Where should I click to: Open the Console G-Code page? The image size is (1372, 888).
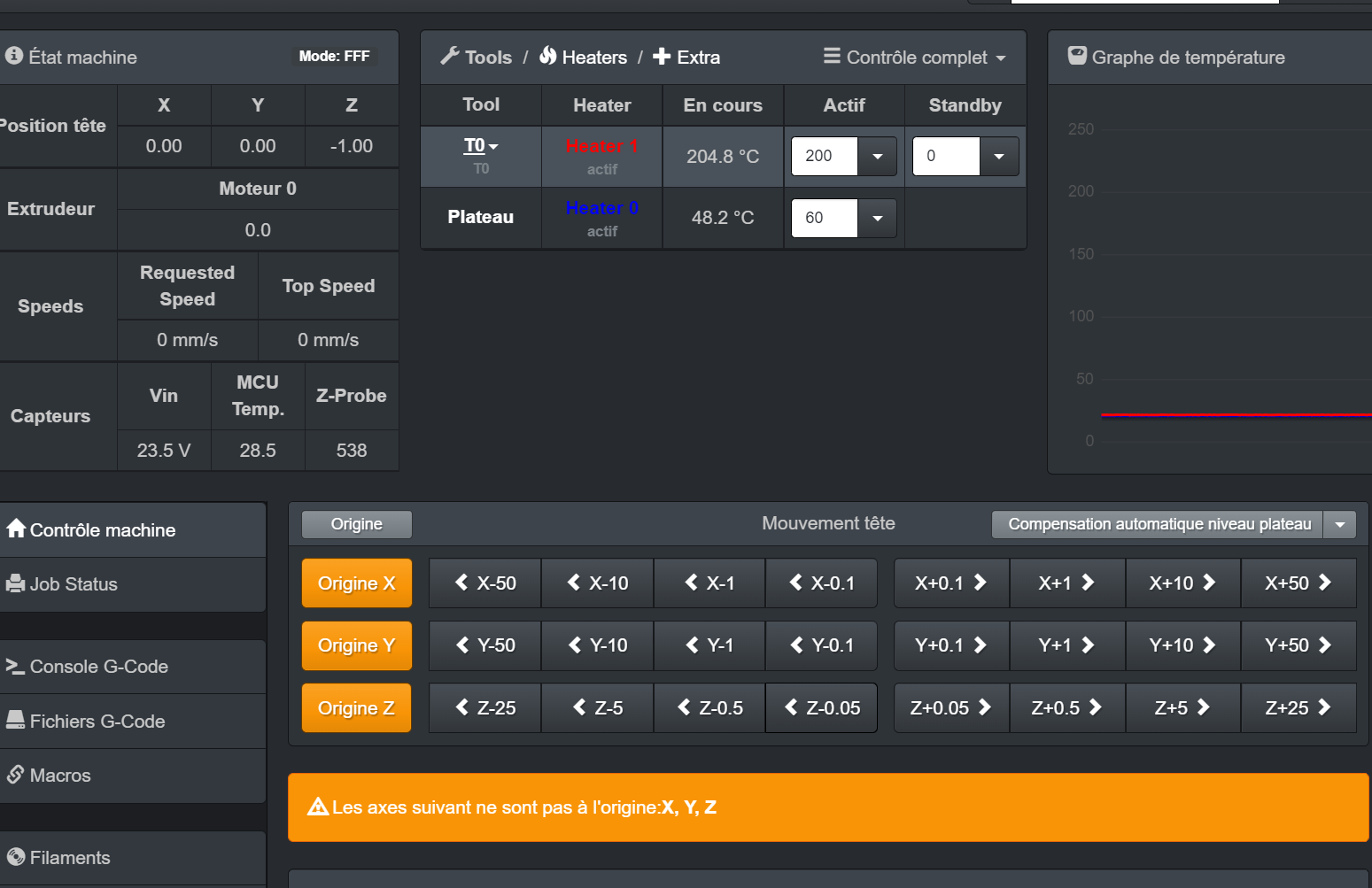[x=133, y=667]
